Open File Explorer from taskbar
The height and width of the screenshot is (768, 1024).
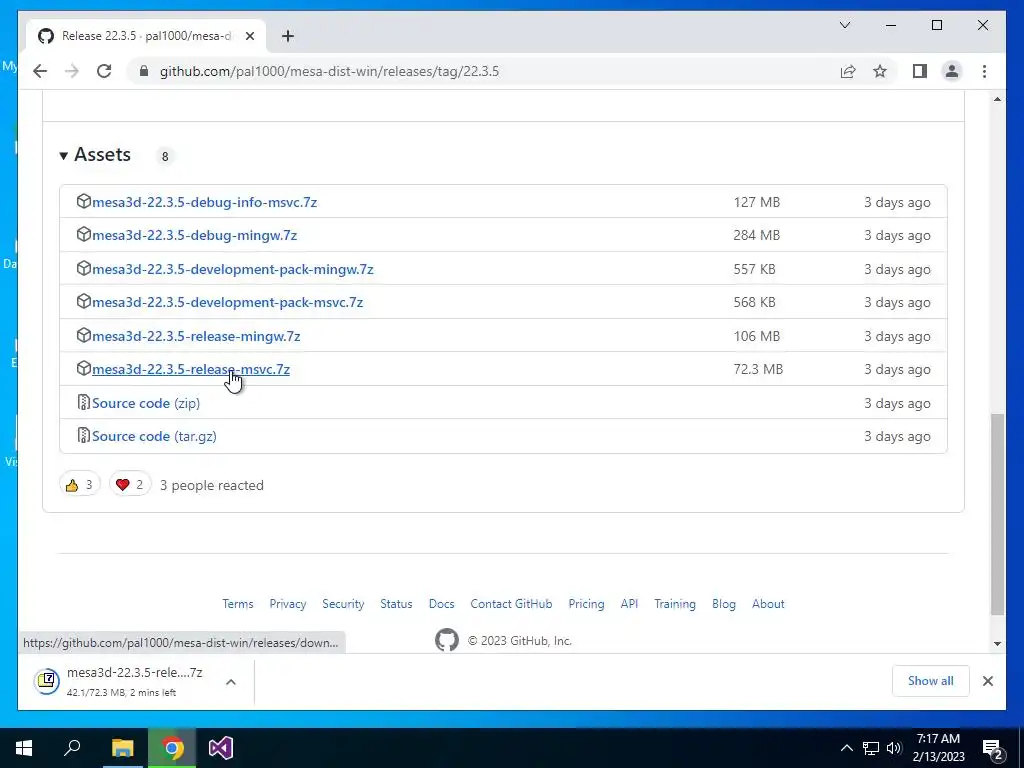122,748
